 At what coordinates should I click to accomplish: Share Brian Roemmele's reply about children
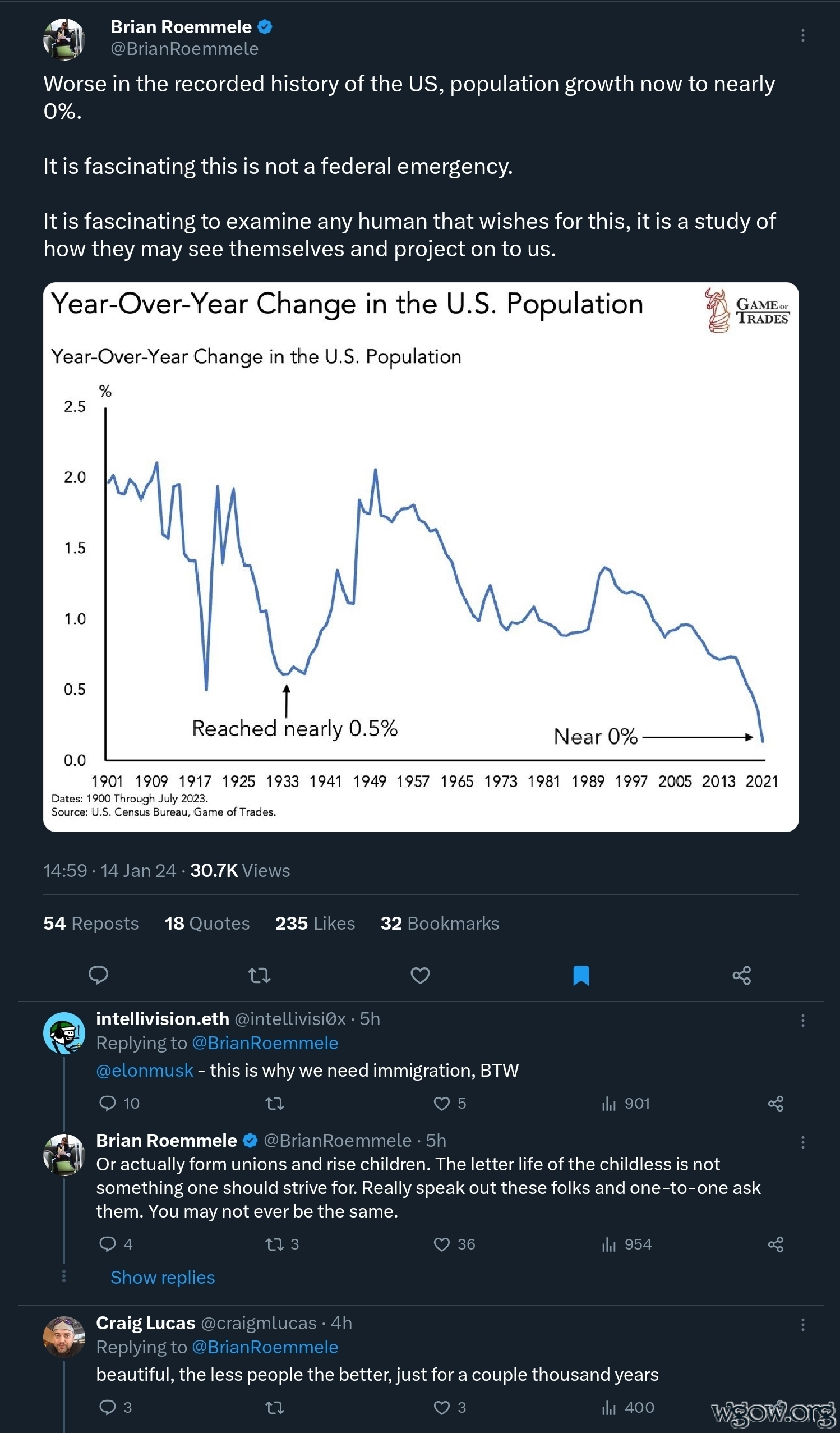click(775, 1244)
